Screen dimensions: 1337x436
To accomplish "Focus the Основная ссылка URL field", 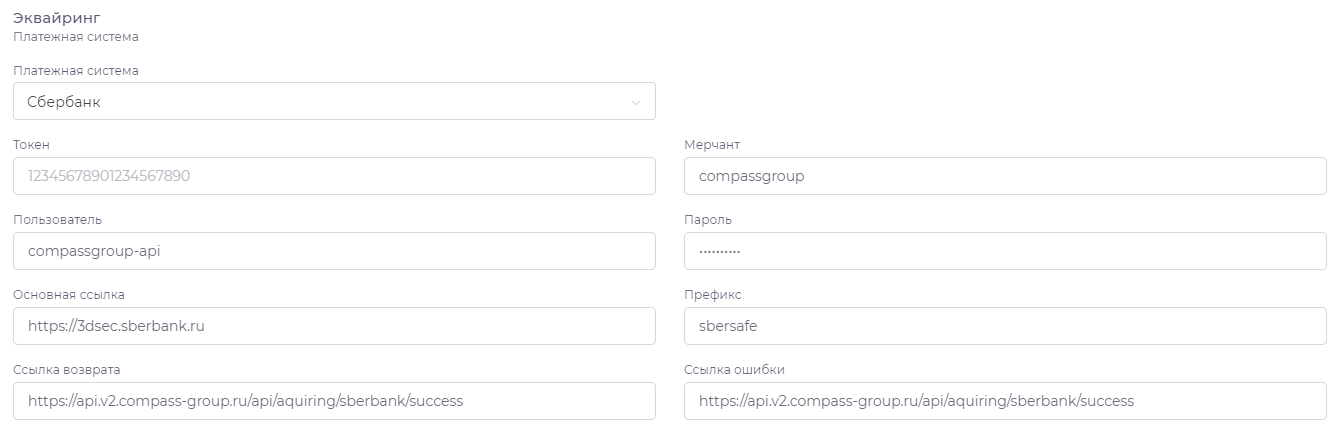I will pyautogui.click(x=334, y=326).
